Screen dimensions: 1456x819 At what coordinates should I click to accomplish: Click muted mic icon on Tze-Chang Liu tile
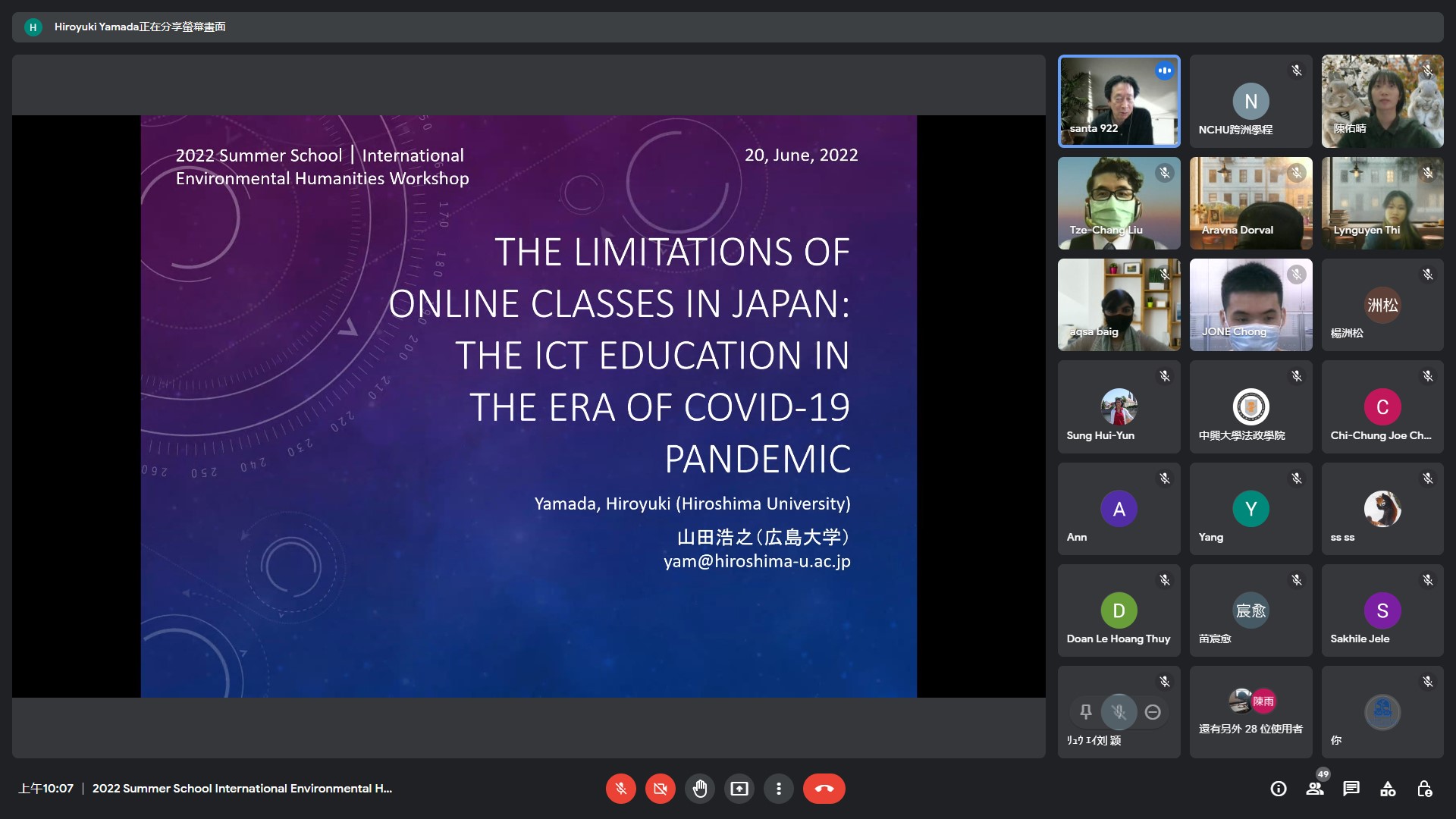1165,173
